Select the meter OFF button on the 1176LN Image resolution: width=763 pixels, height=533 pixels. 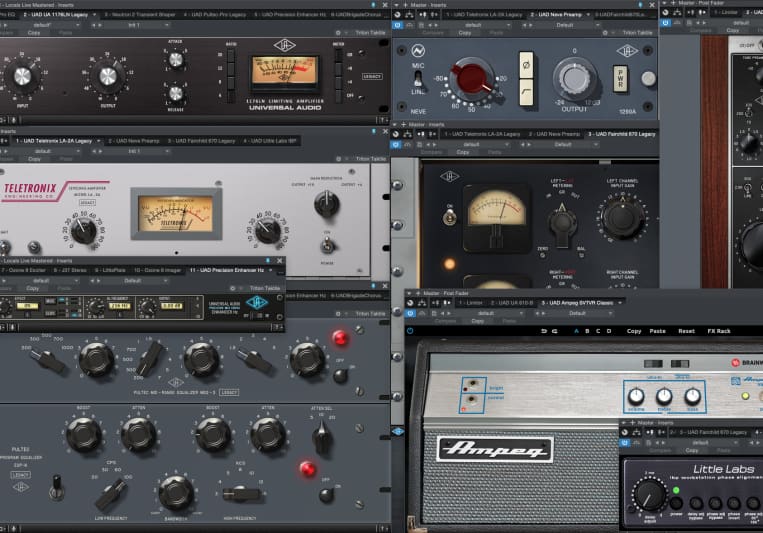(x=338, y=96)
